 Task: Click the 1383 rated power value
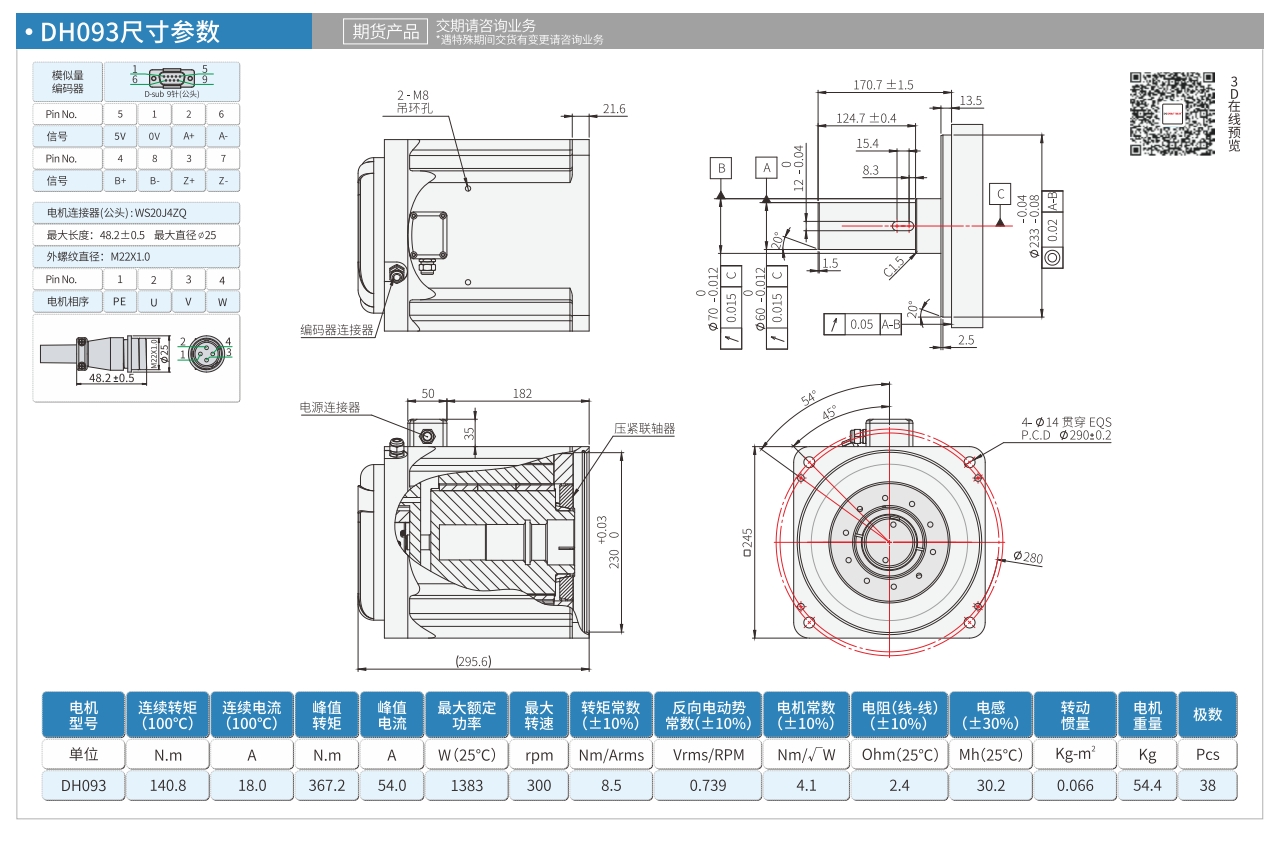[467, 786]
